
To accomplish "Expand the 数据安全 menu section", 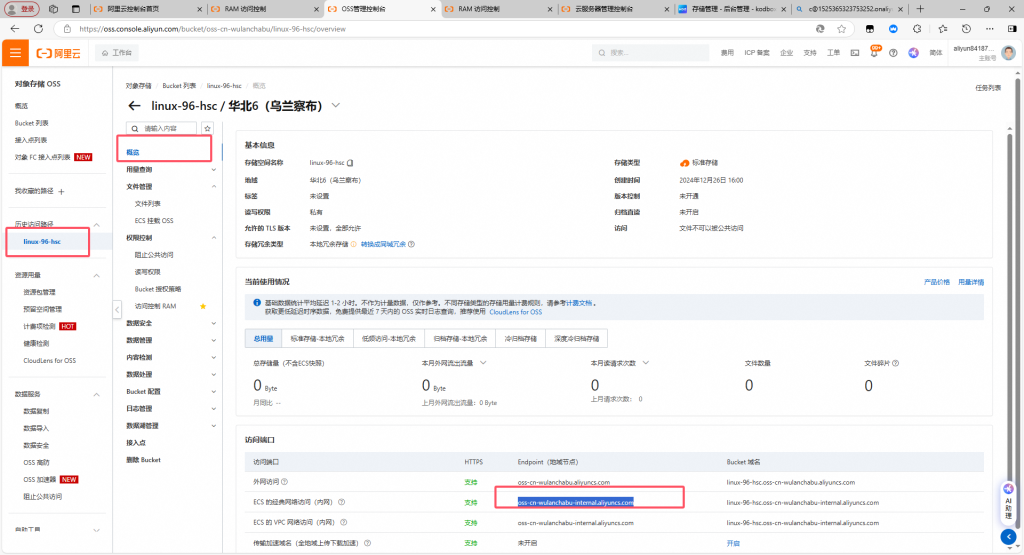I will tap(214, 323).
